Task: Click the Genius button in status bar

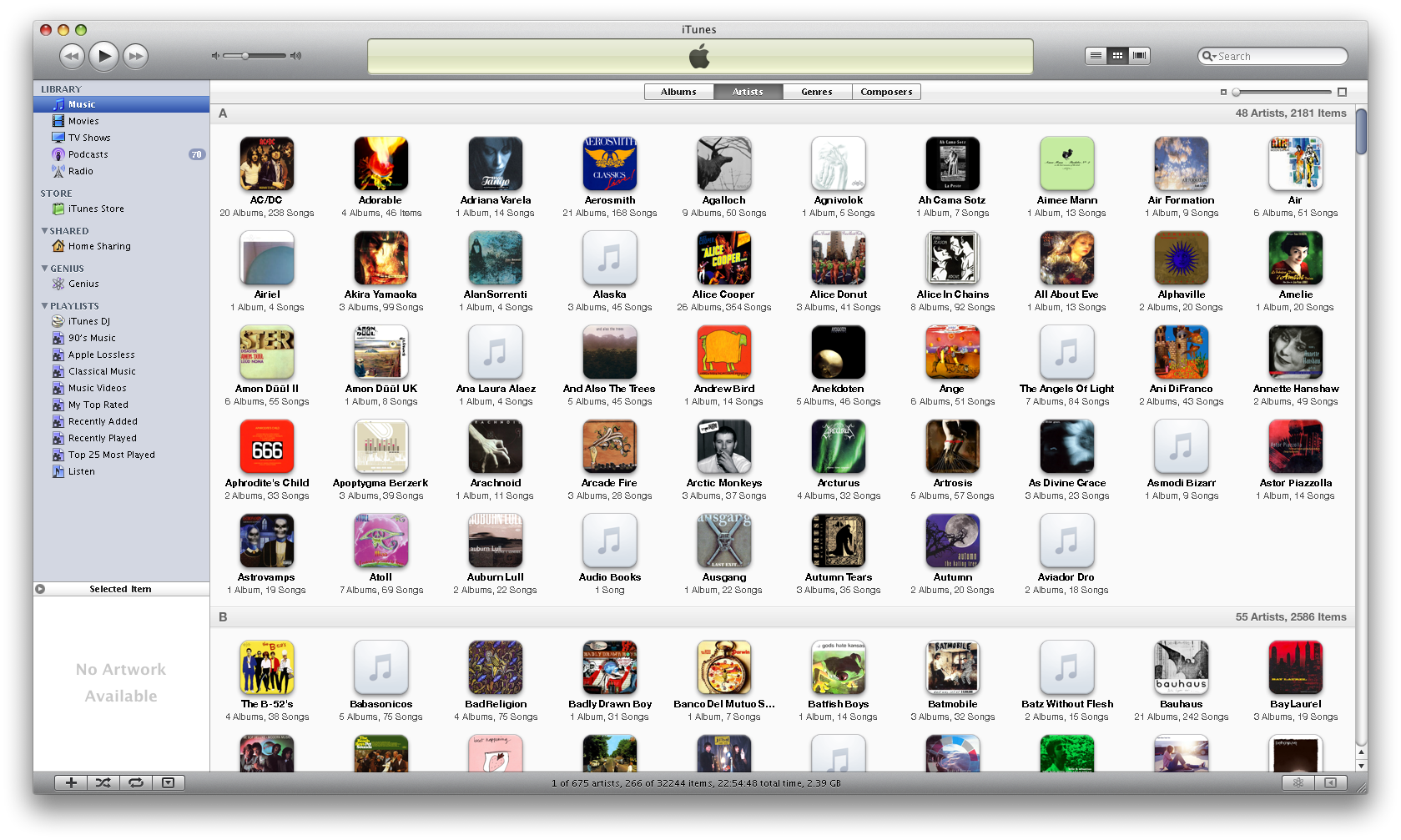Action: (1298, 782)
